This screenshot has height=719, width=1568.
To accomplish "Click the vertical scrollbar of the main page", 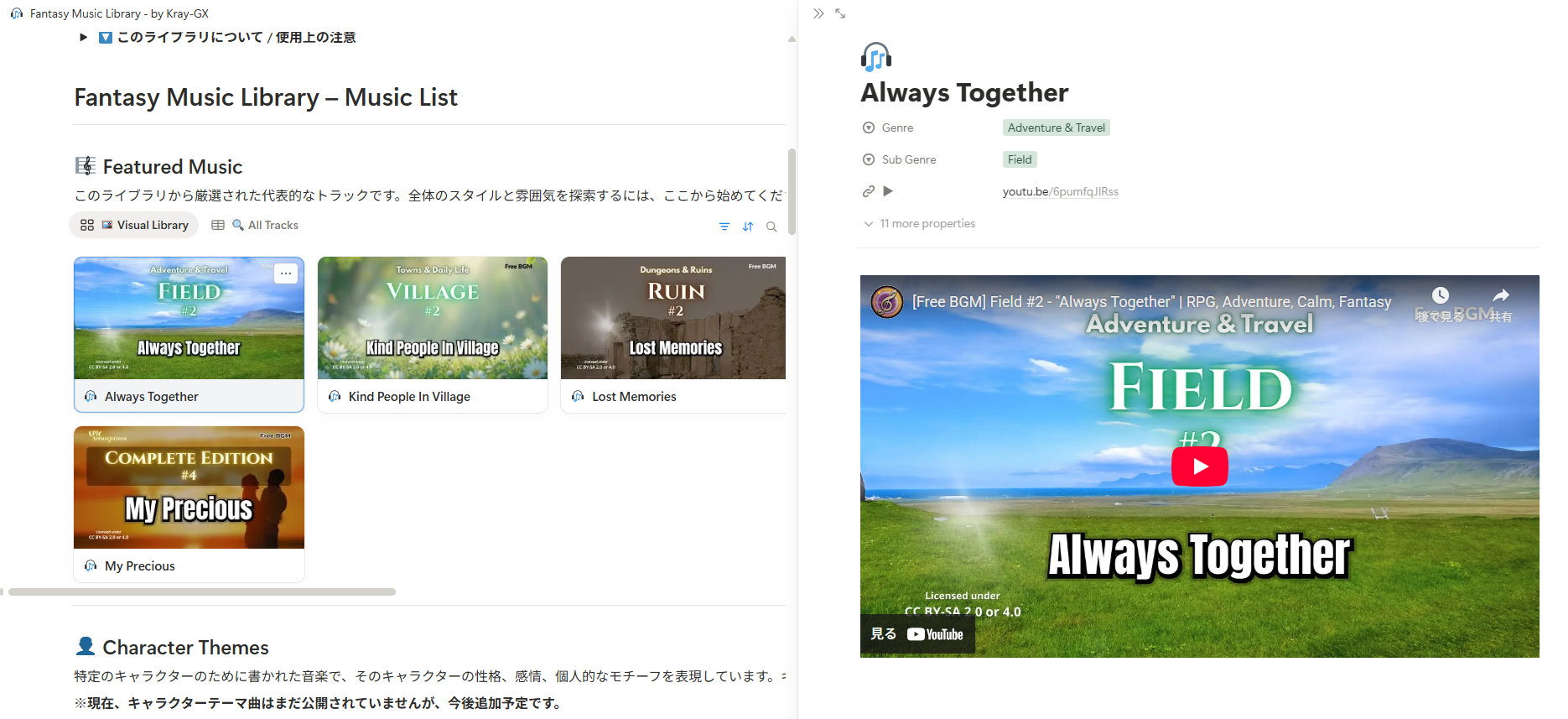I will (x=792, y=192).
